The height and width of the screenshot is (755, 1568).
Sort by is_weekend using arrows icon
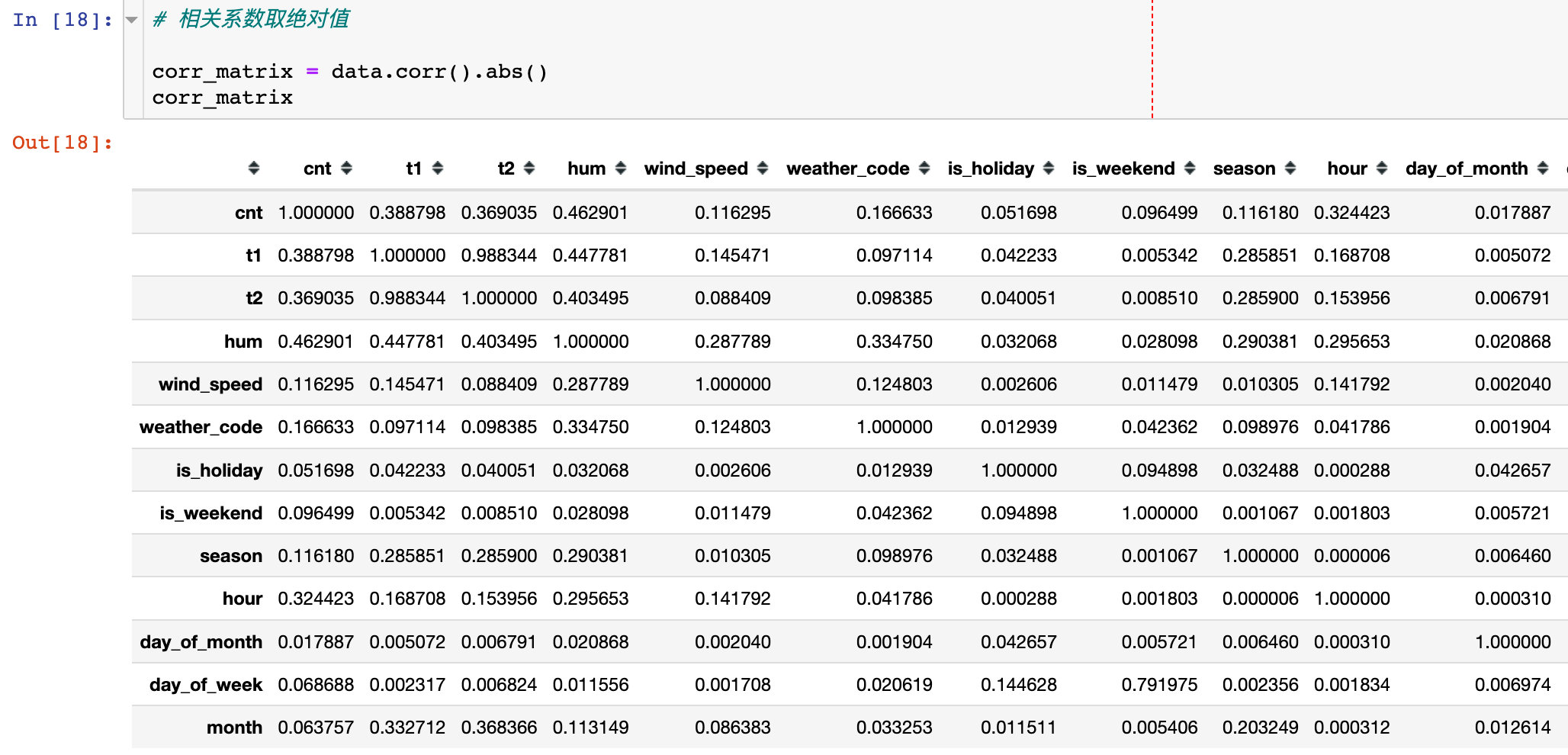tap(1190, 169)
